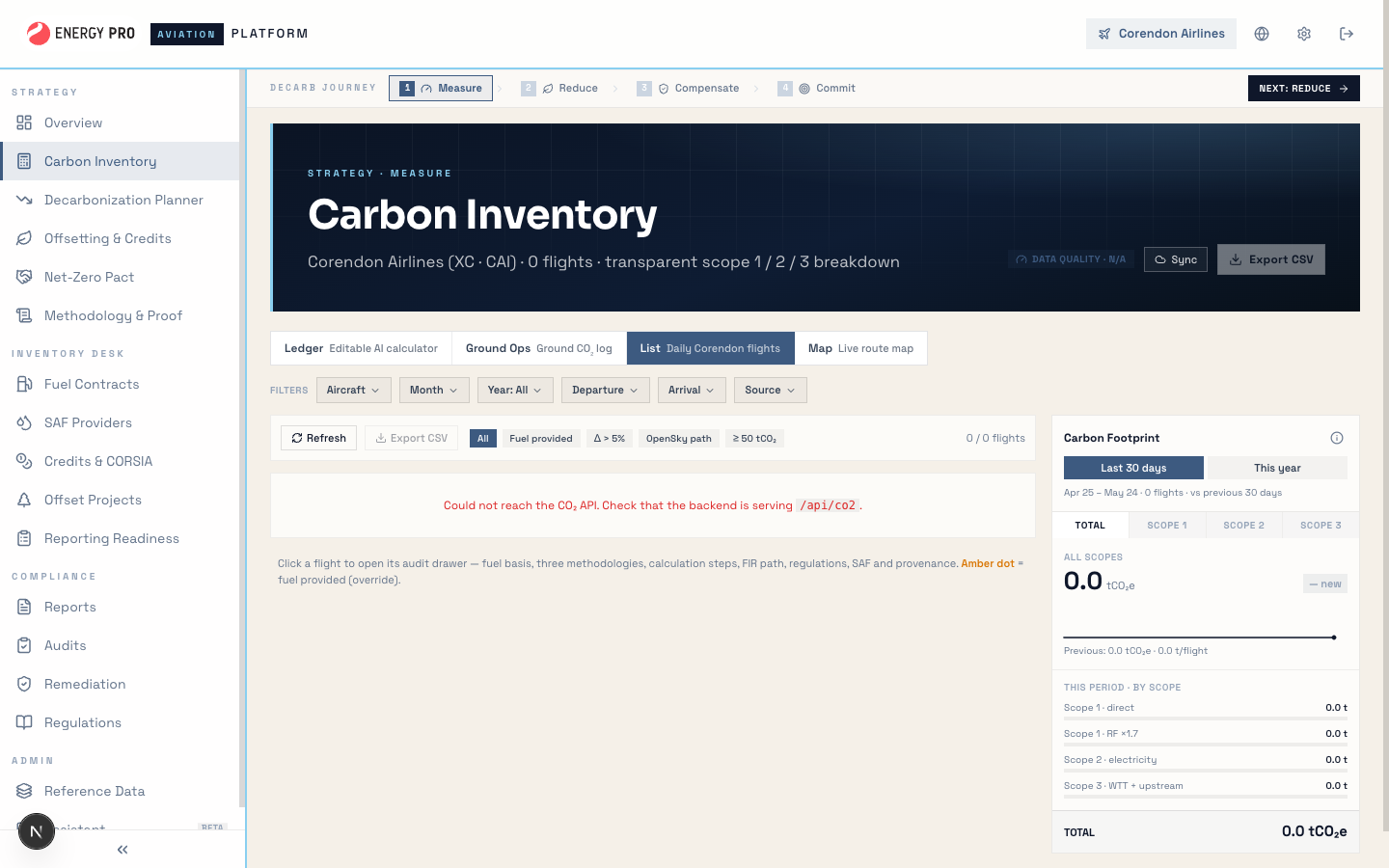Select the SCOPE 1 tab
Image resolution: width=1389 pixels, height=868 pixels.
coord(1167,526)
